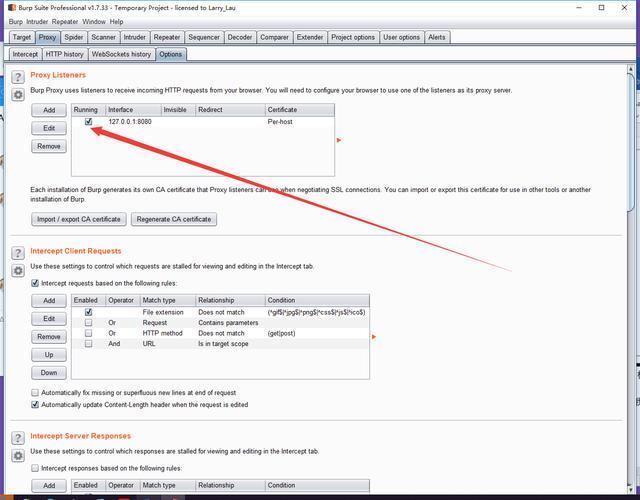Click the scrollbar down arrow
The image size is (640, 500).
[631, 489]
